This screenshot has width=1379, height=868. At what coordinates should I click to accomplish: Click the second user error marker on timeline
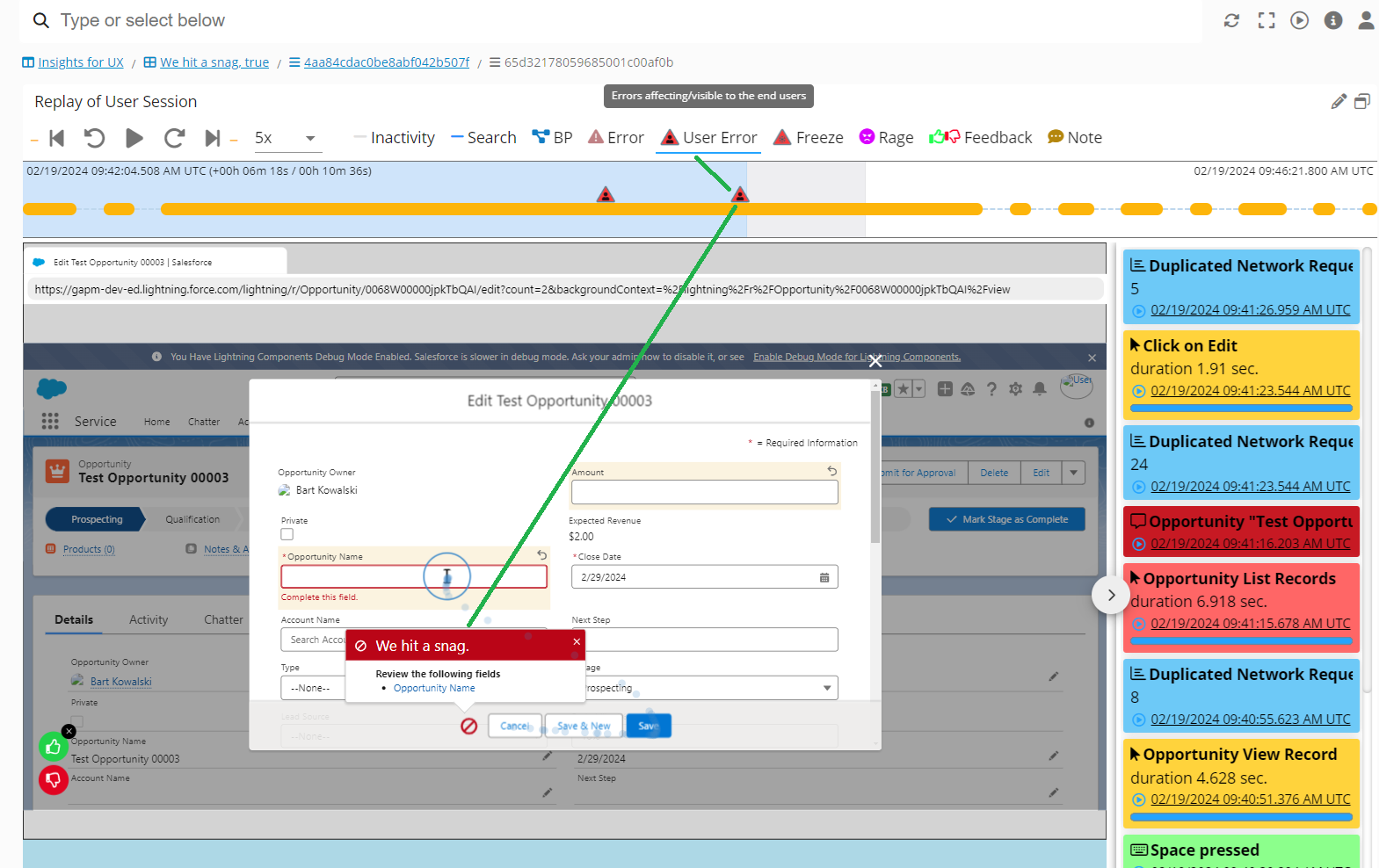[740, 195]
